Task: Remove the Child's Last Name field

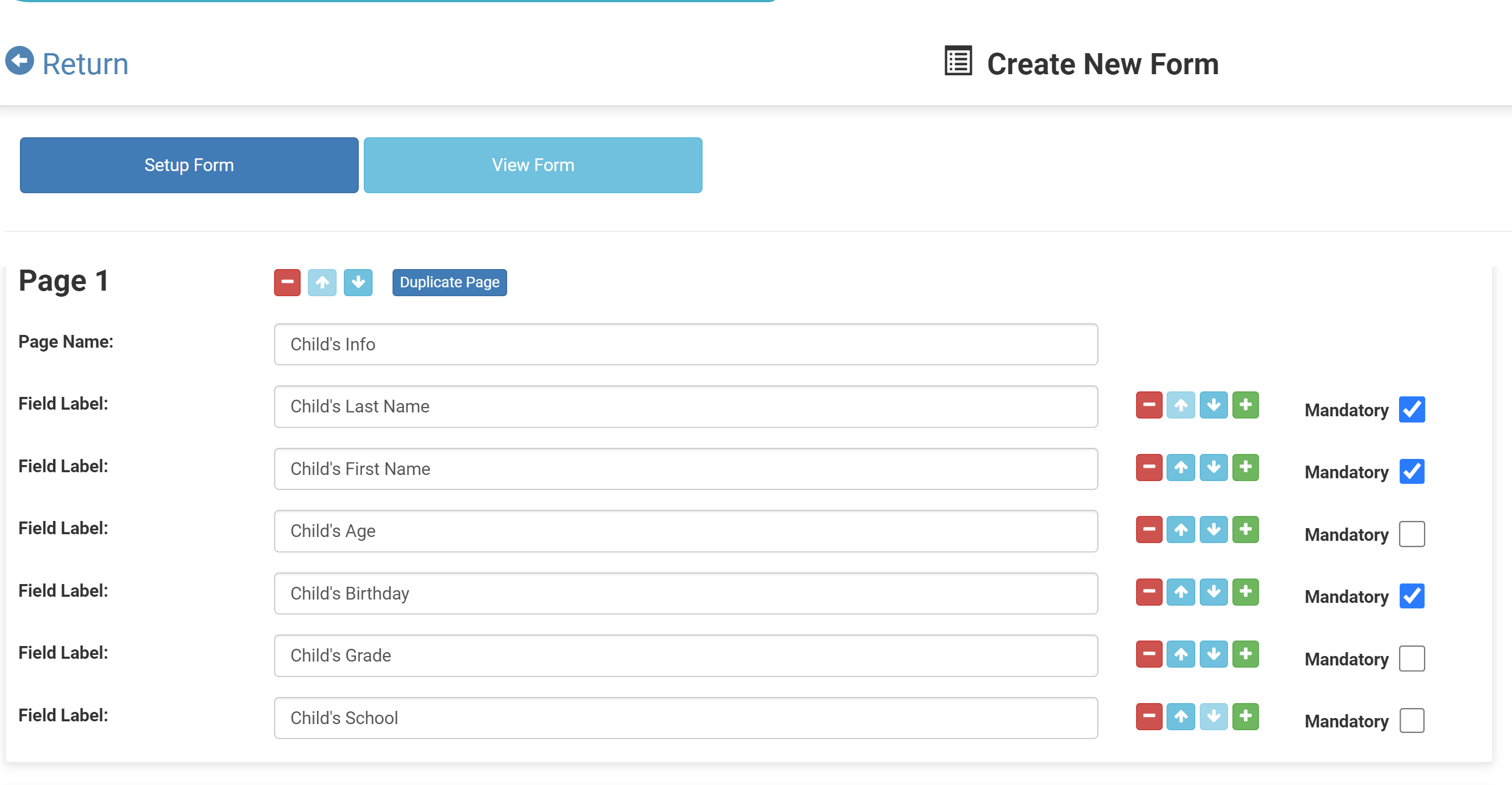Action: pos(1148,405)
